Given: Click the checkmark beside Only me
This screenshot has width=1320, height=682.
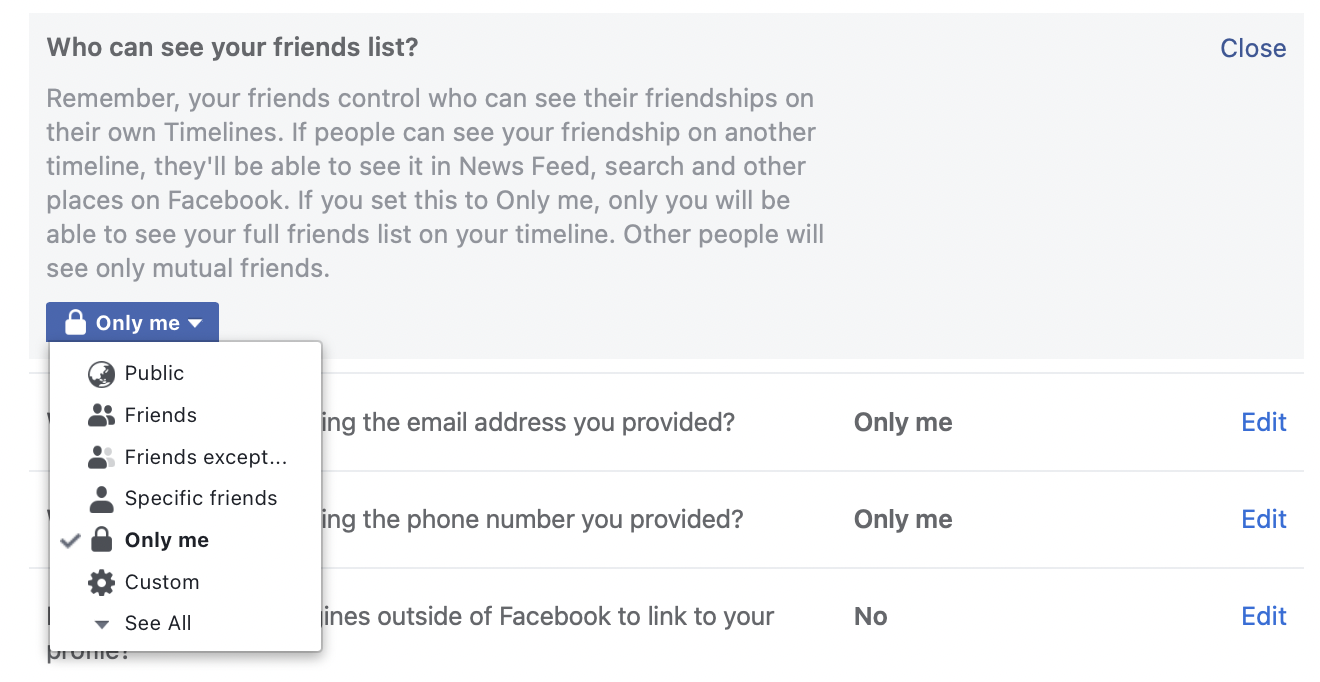Looking at the screenshot, I should [70, 541].
